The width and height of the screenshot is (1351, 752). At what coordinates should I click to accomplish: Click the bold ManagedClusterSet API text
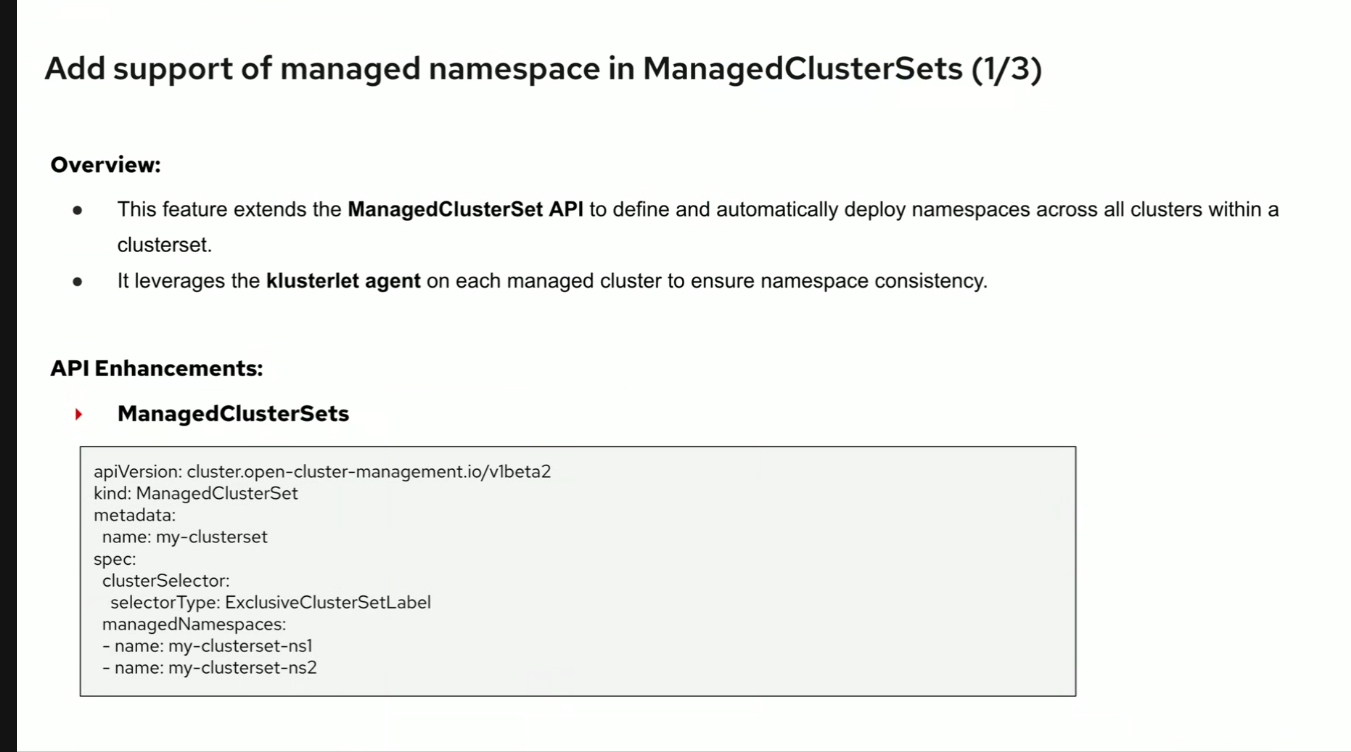click(x=465, y=210)
